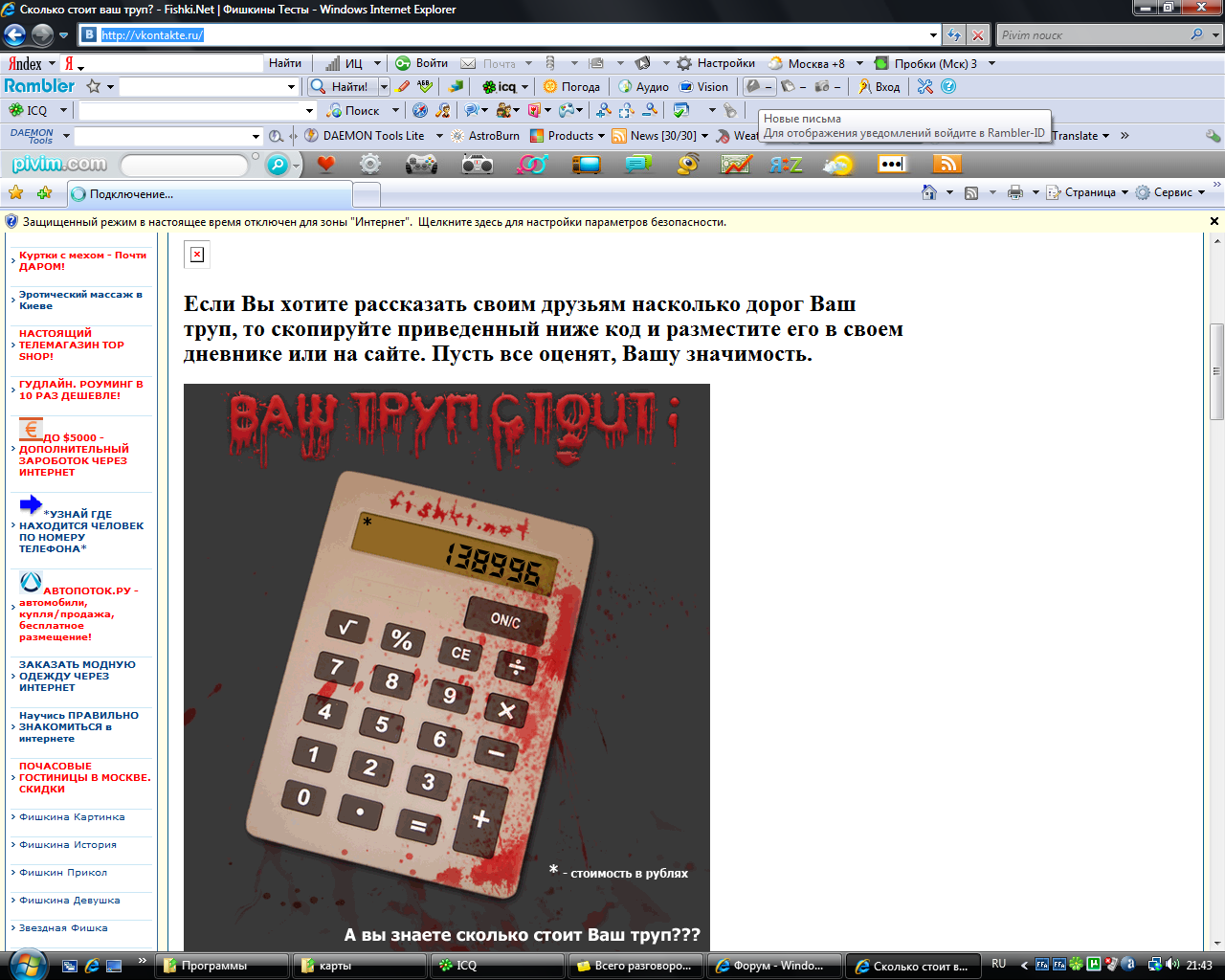Select the Подключение... browser tab
This screenshot has height=980, width=1225.
click(x=210, y=194)
